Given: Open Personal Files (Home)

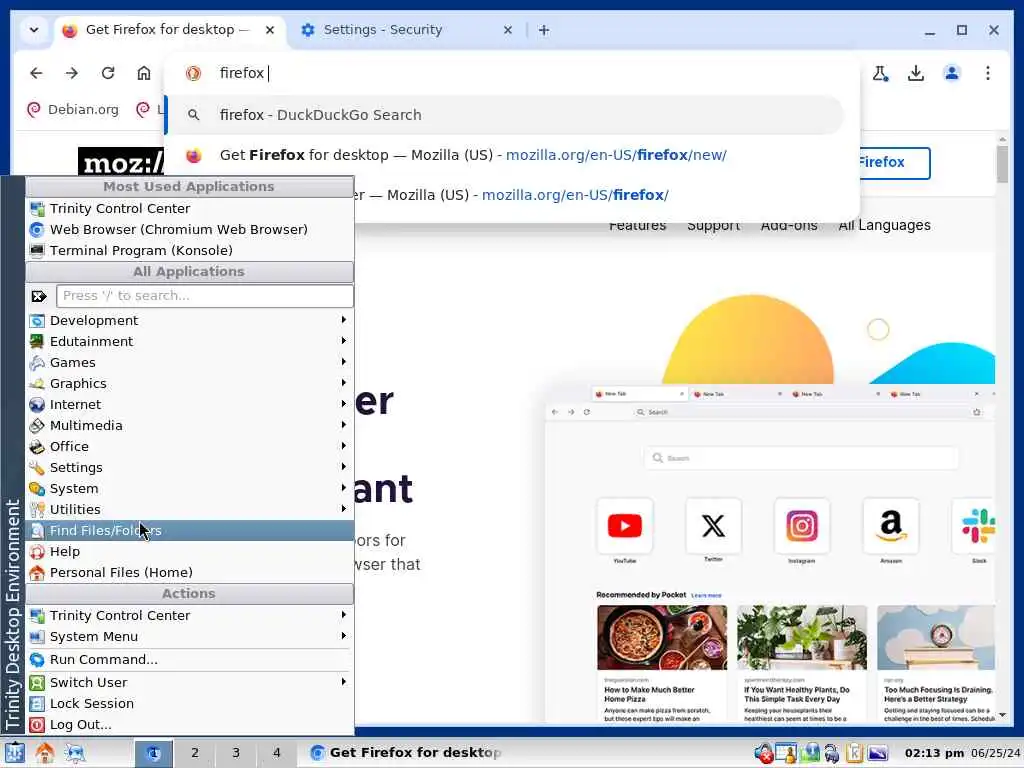Looking at the screenshot, I should [x=190, y=573].
